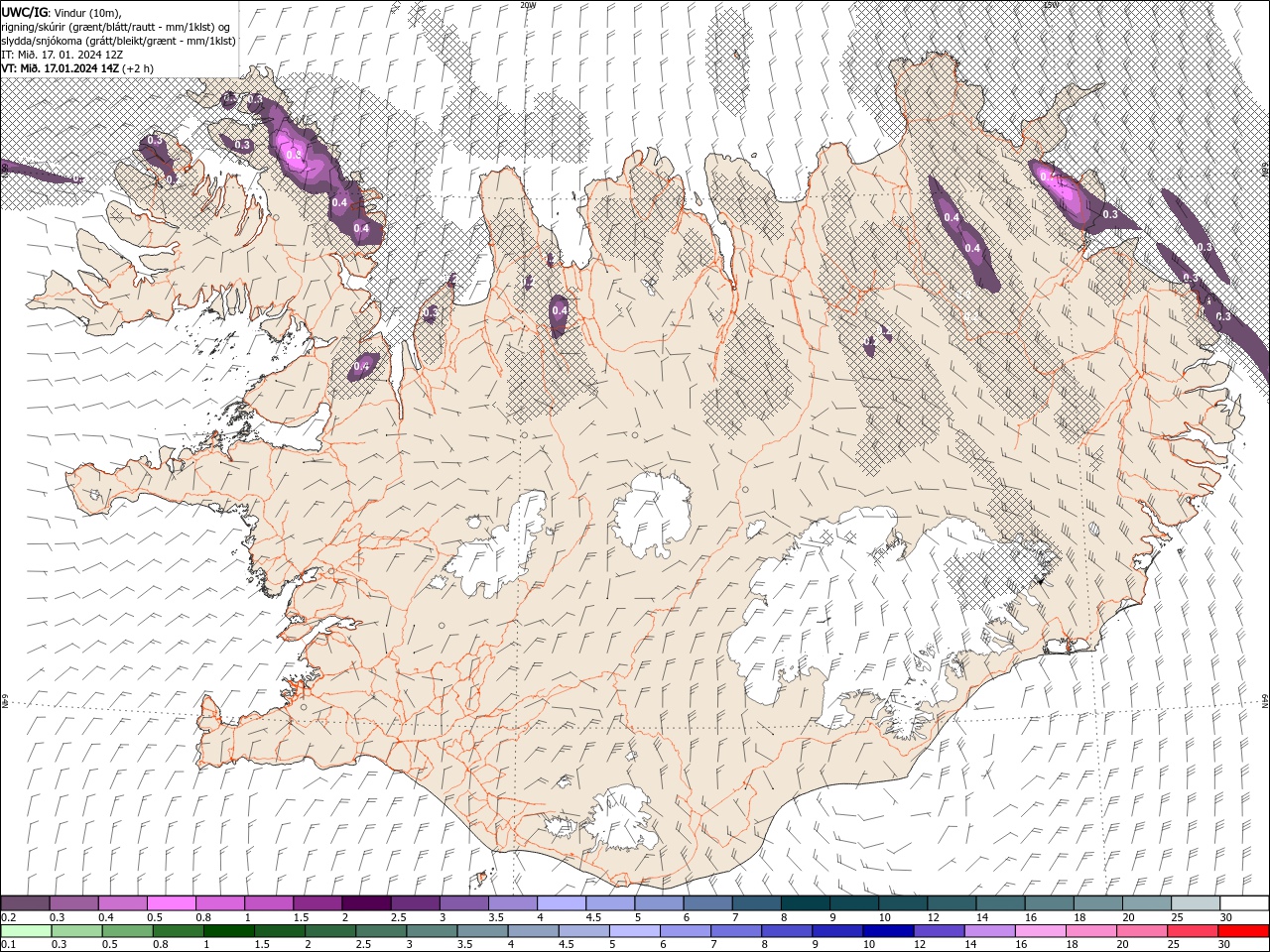Click lower legend swatch between 2 and 2.5
This screenshot has height=952, width=1270.
point(329,931)
